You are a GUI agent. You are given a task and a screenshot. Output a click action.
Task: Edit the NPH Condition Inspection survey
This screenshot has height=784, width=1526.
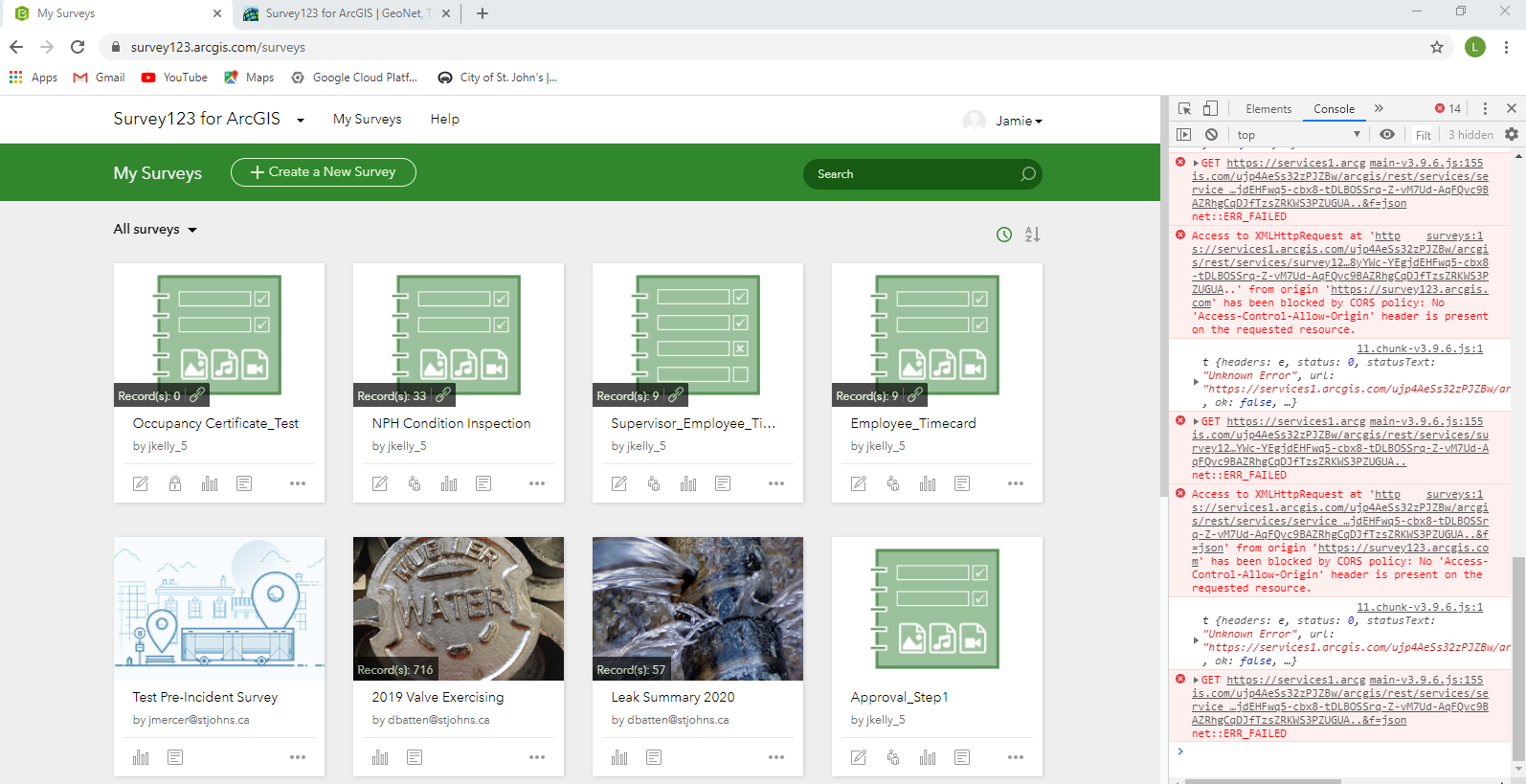pyautogui.click(x=380, y=483)
